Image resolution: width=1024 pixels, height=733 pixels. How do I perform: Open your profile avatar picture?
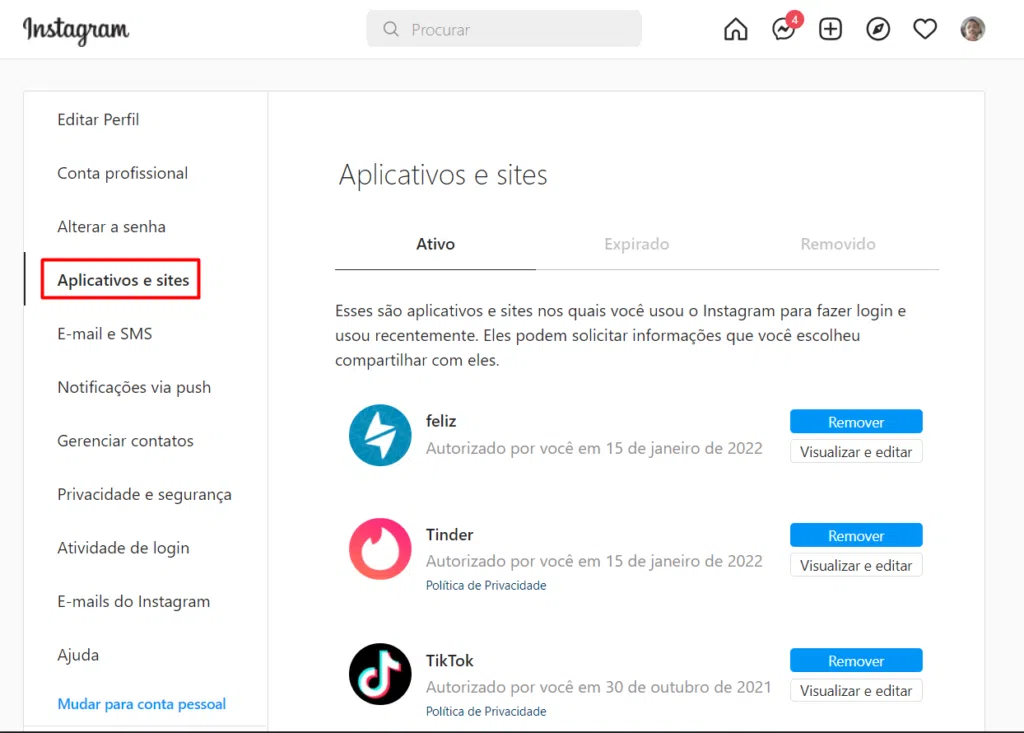[971, 29]
